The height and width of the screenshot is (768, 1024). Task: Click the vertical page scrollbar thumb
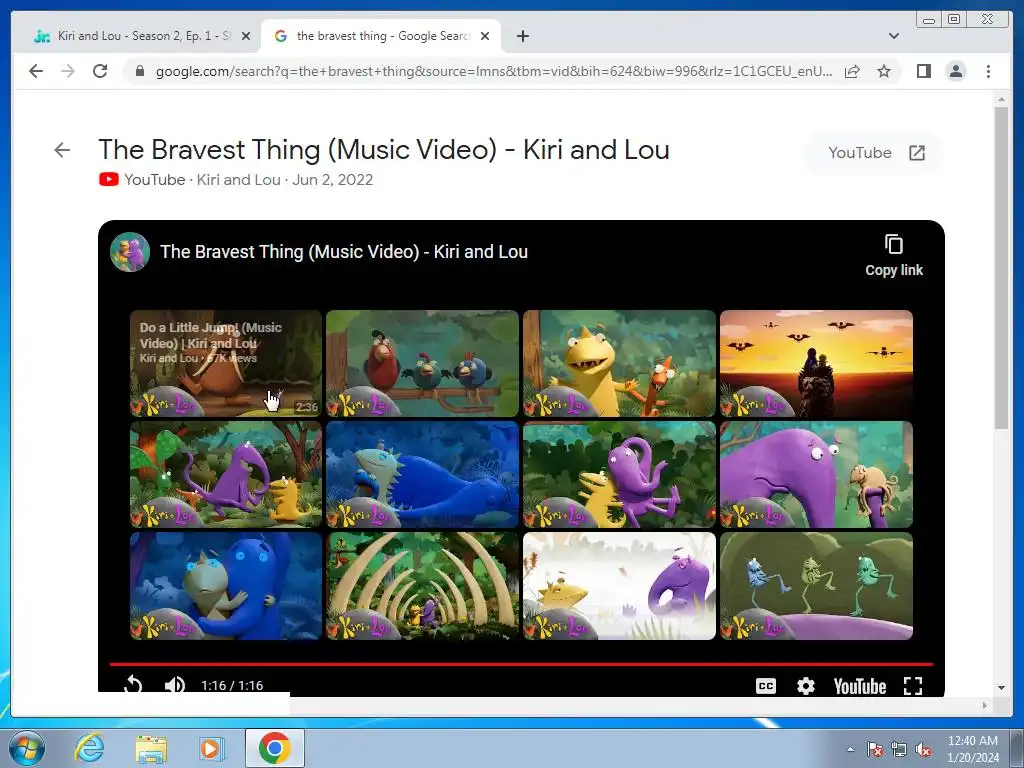click(1001, 268)
